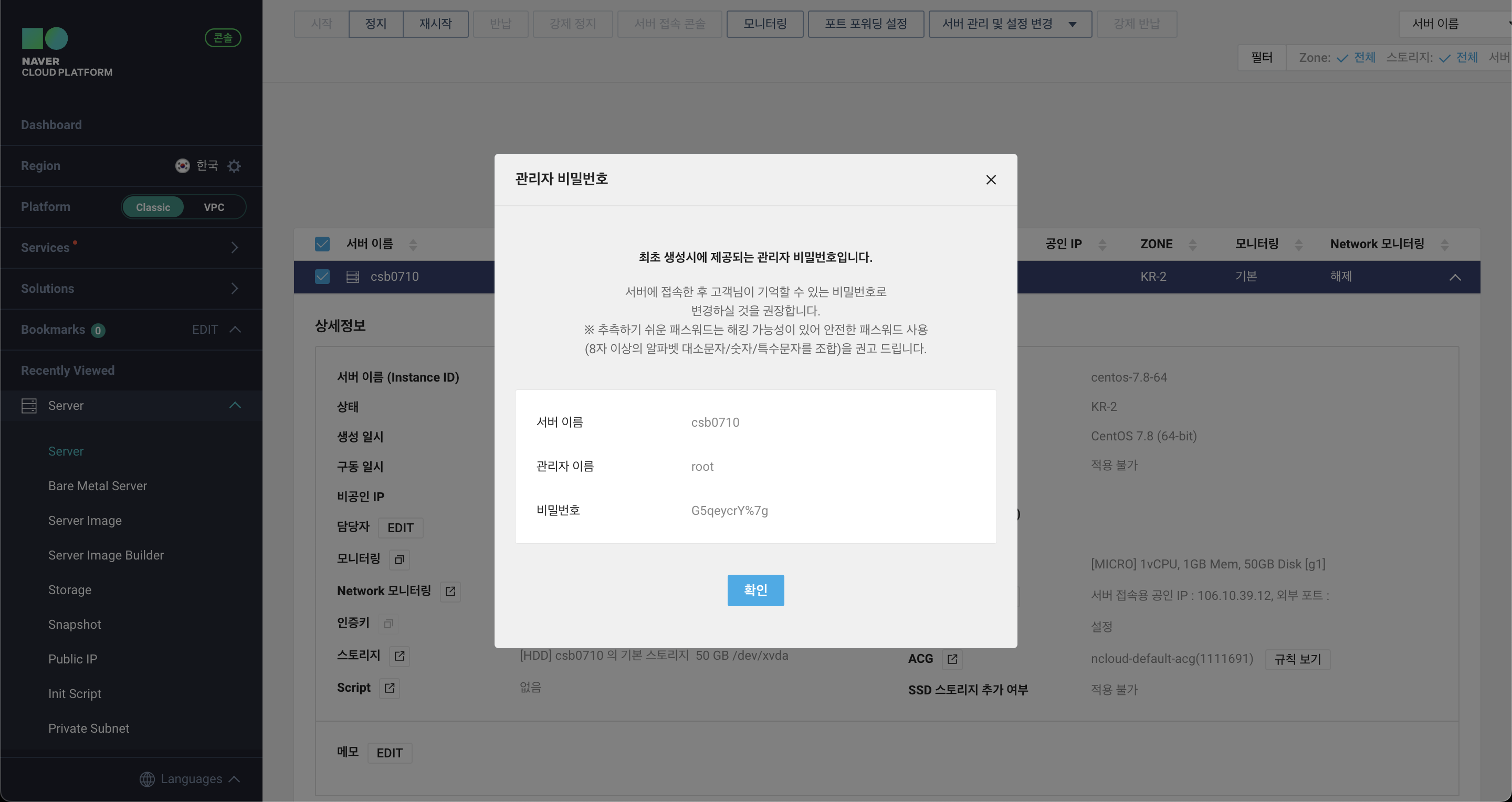
Task: Sort table by ZONE column arrows
Action: pos(1192,245)
